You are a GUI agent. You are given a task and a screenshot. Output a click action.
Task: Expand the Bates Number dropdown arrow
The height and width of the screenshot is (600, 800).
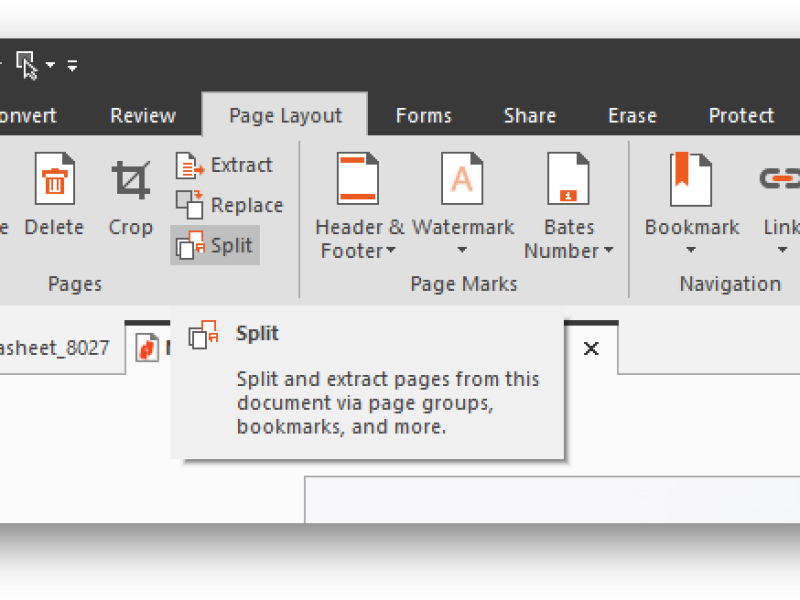pyautogui.click(x=608, y=251)
